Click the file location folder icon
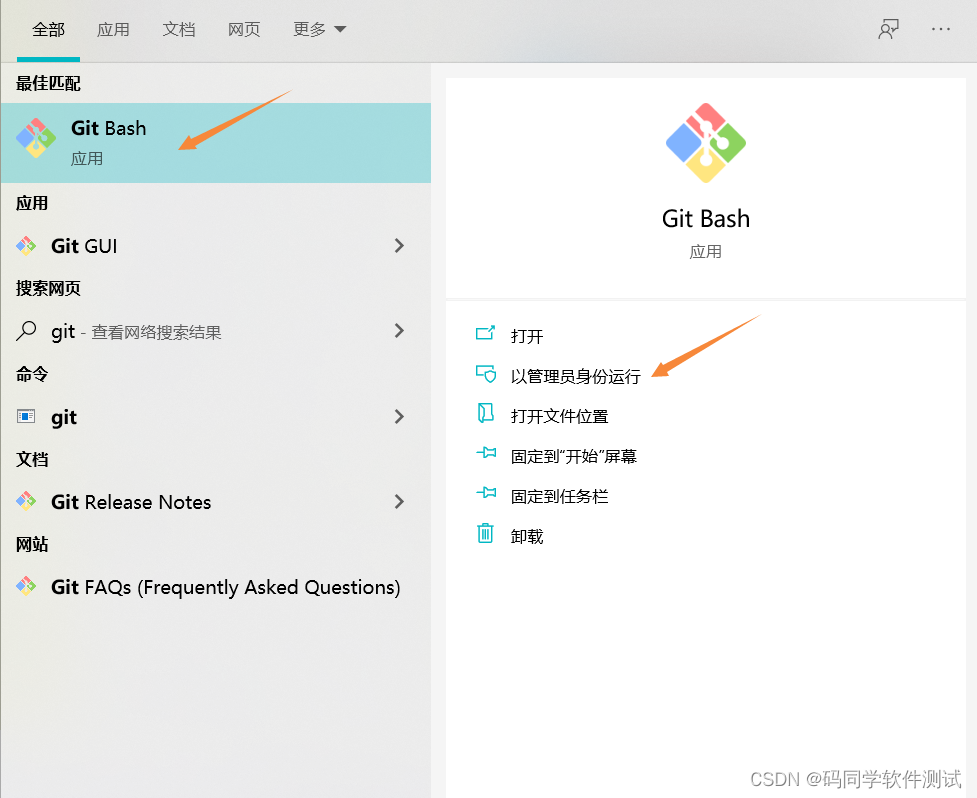The image size is (977, 798). click(x=485, y=413)
